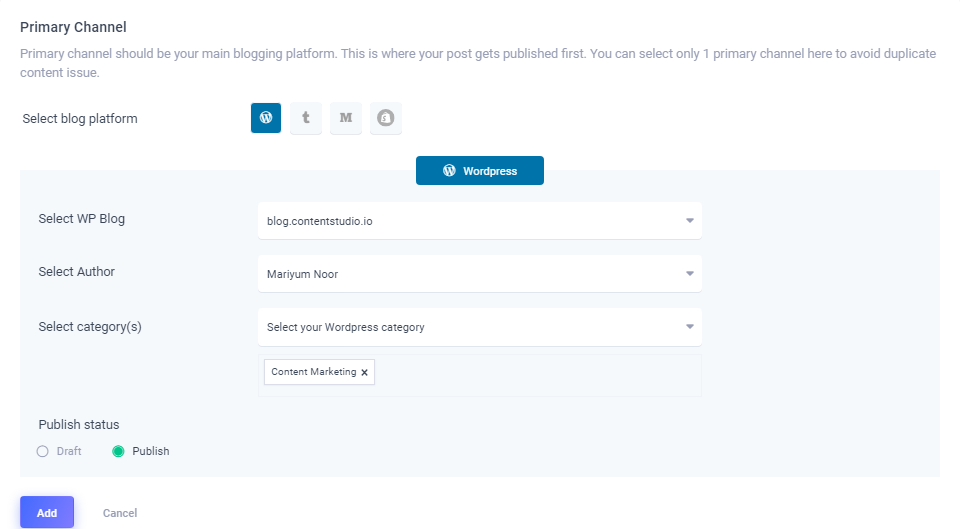Remove the Content Marketing category tag
This screenshot has width=960, height=529.
[364, 372]
